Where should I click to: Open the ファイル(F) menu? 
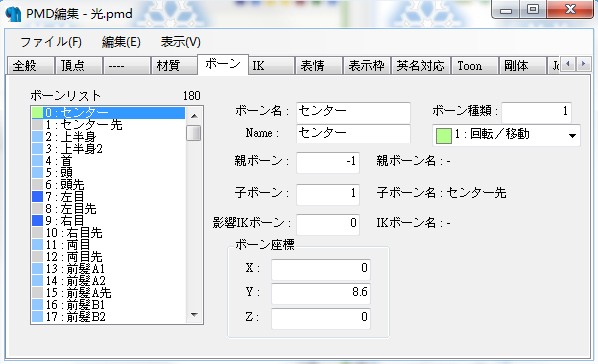coord(51,42)
